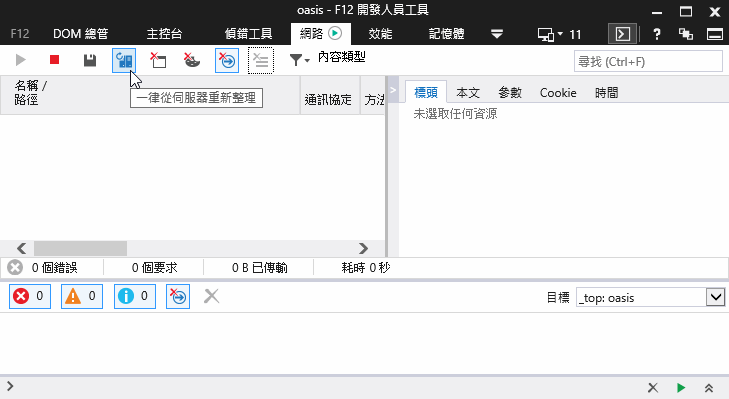Click the 0 B 已傳輸 status text
729x399 pixels.
259,268
